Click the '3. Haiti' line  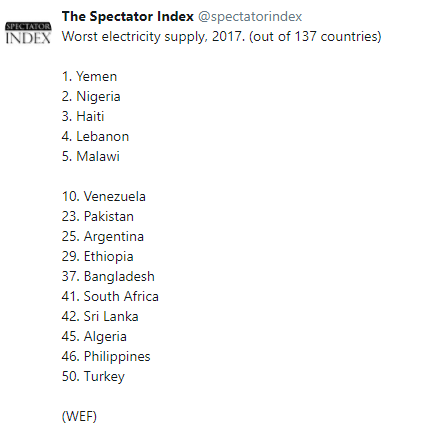tap(83, 117)
